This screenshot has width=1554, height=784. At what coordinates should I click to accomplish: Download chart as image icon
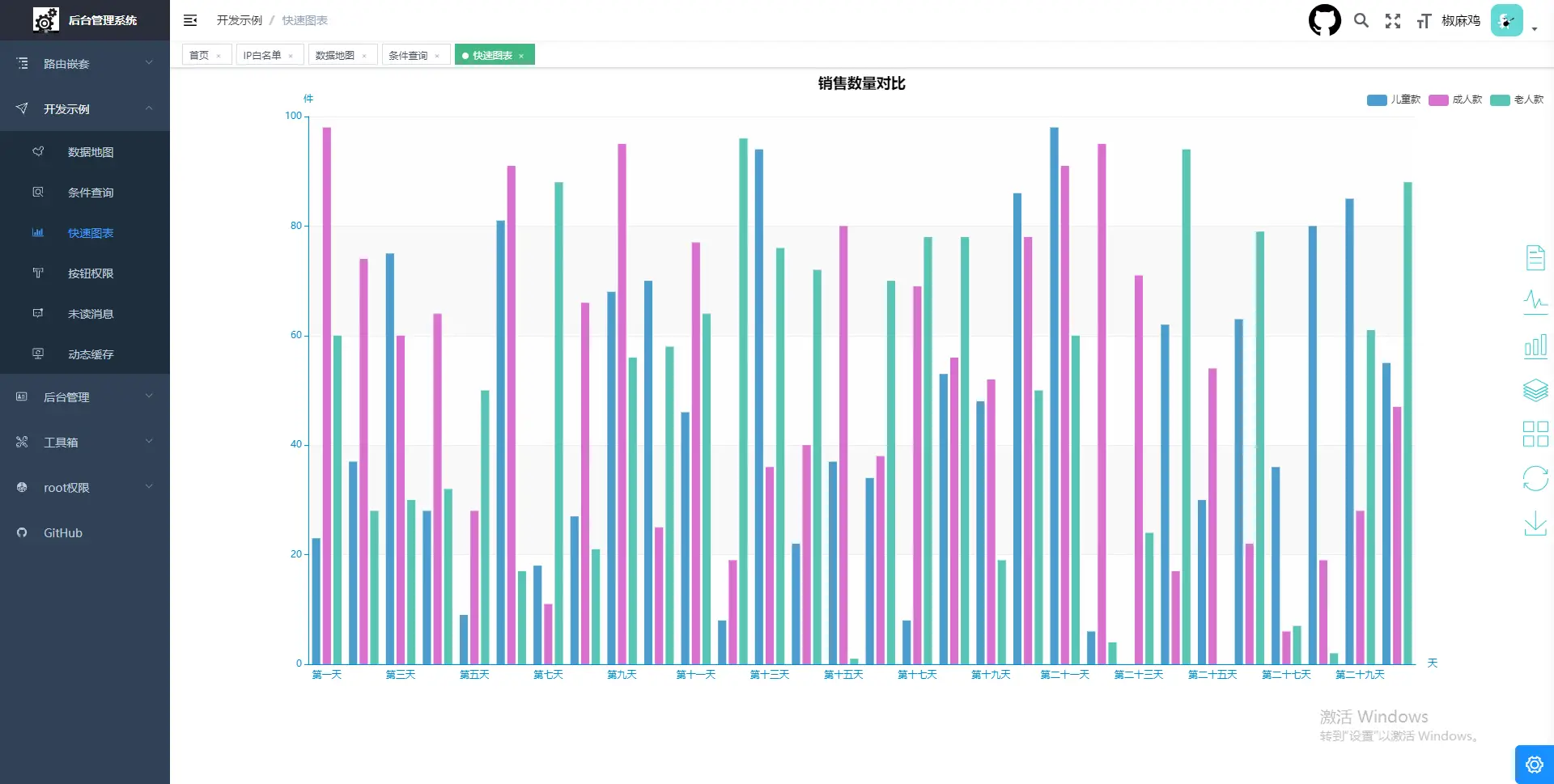pos(1535,523)
